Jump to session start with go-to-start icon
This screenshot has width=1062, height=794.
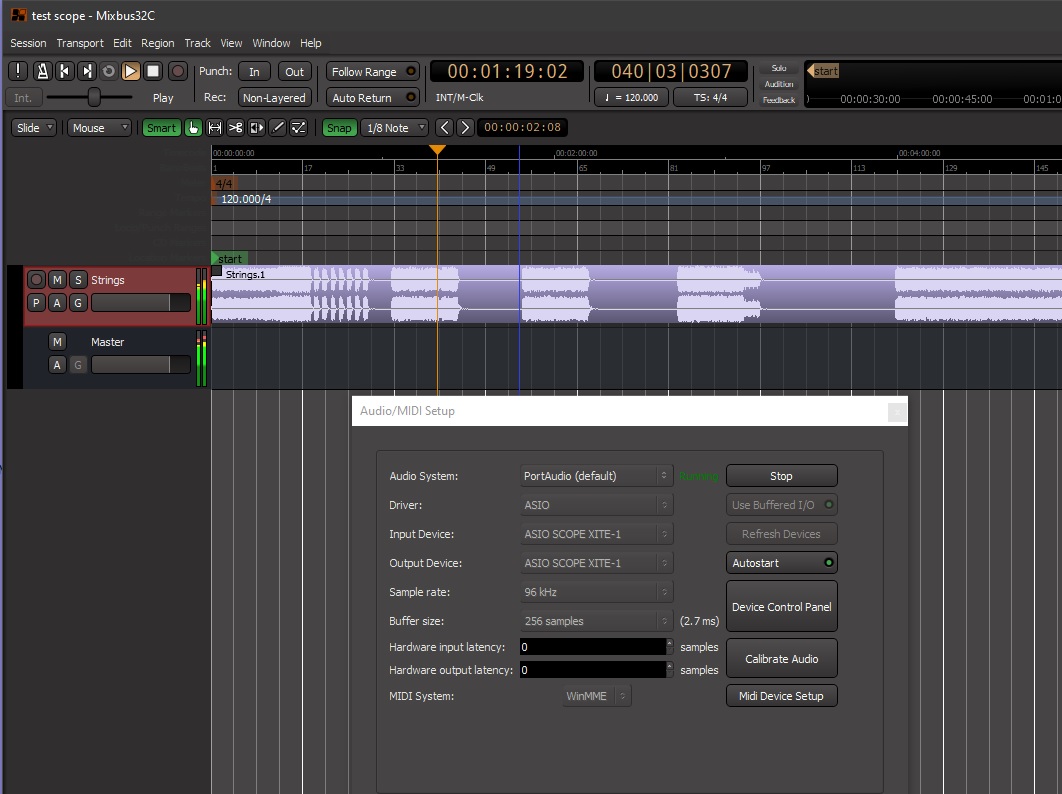tap(64, 71)
